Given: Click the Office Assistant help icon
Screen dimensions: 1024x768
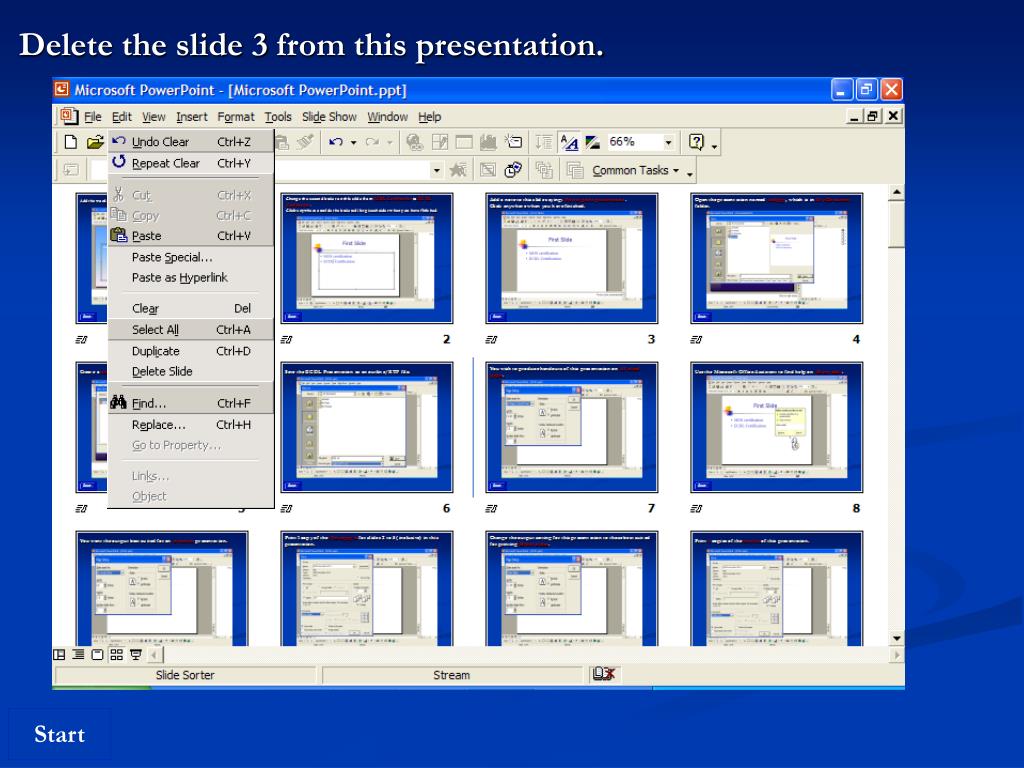Looking at the screenshot, I should point(697,142).
